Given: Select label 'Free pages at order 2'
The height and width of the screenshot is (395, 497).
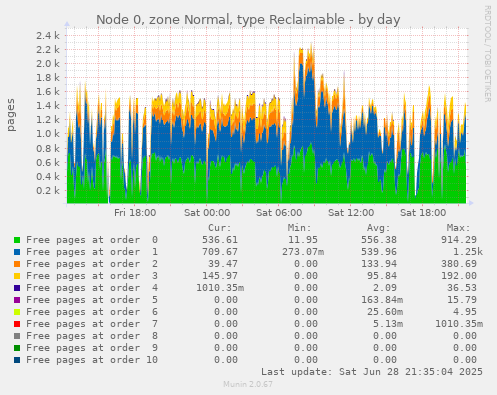Looking at the screenshot, I should 92,264.
